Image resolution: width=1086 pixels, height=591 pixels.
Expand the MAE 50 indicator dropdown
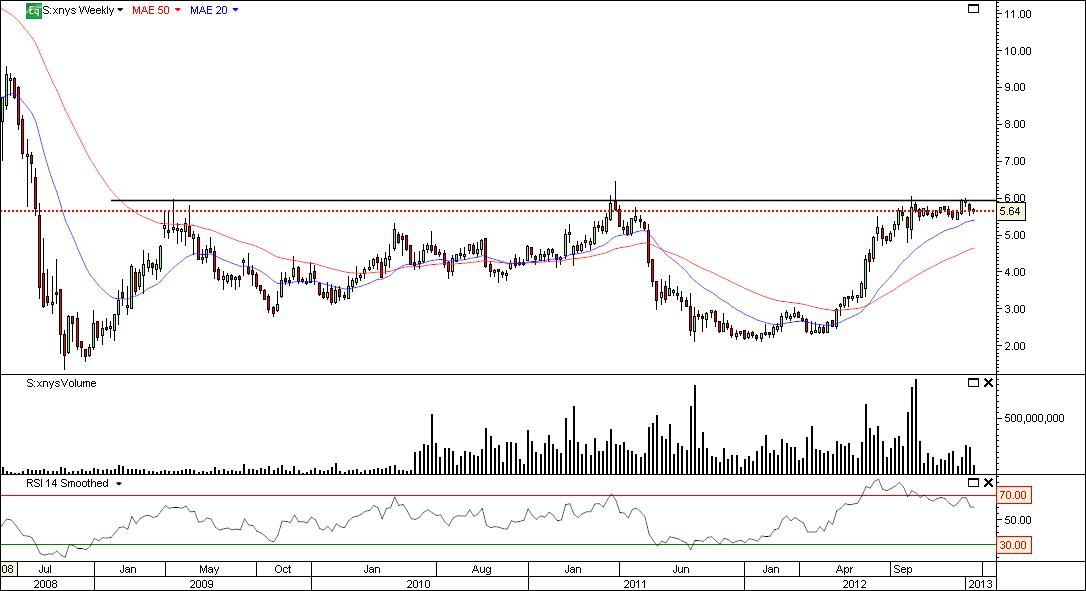(177, 10)
